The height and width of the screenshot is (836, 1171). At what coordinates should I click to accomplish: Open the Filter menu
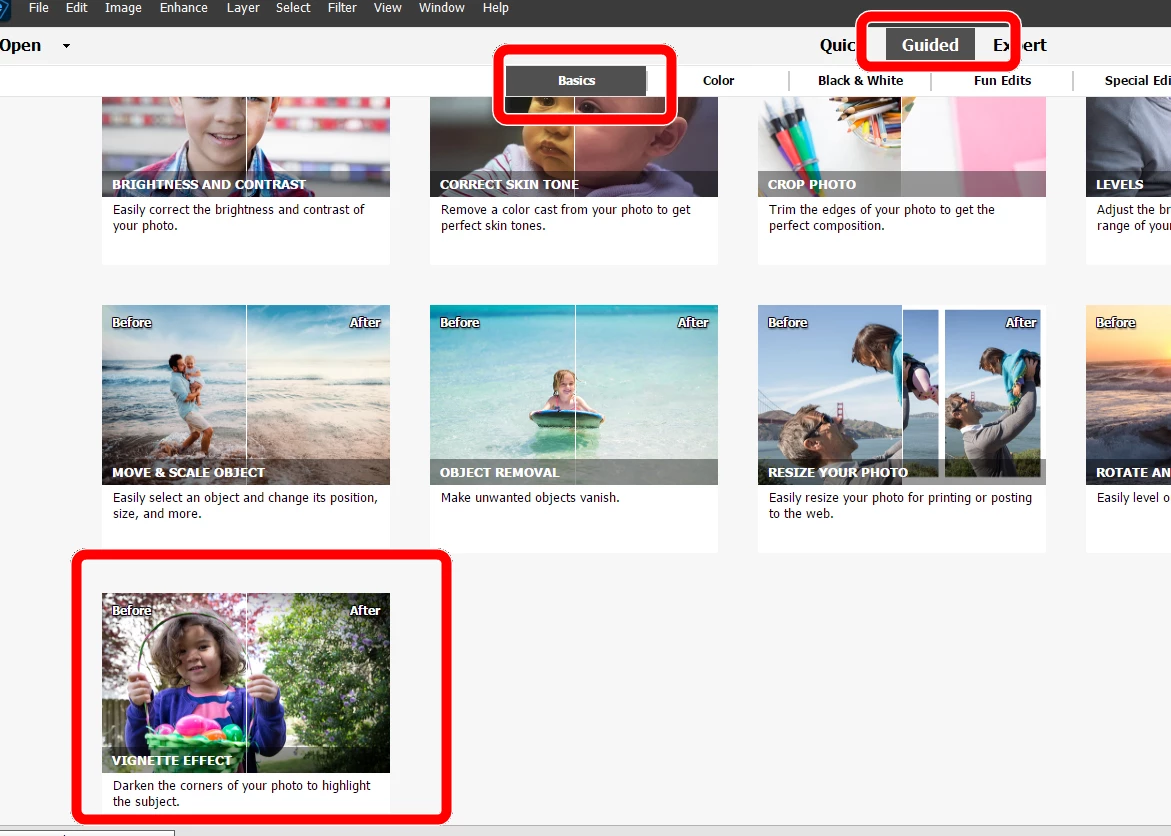pyautogui.click(x=342, y=8)
